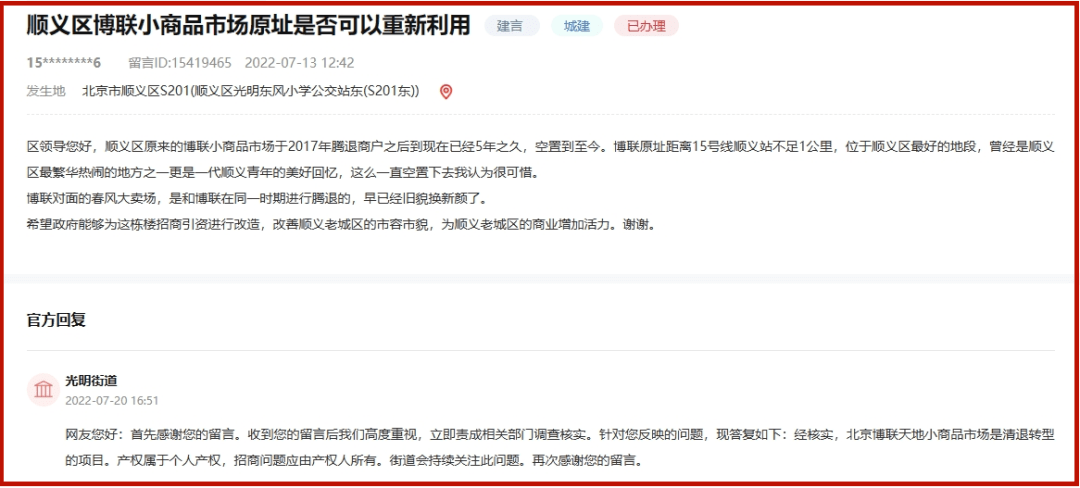Click the message ID 留言ID:15419465

point(180,63)
